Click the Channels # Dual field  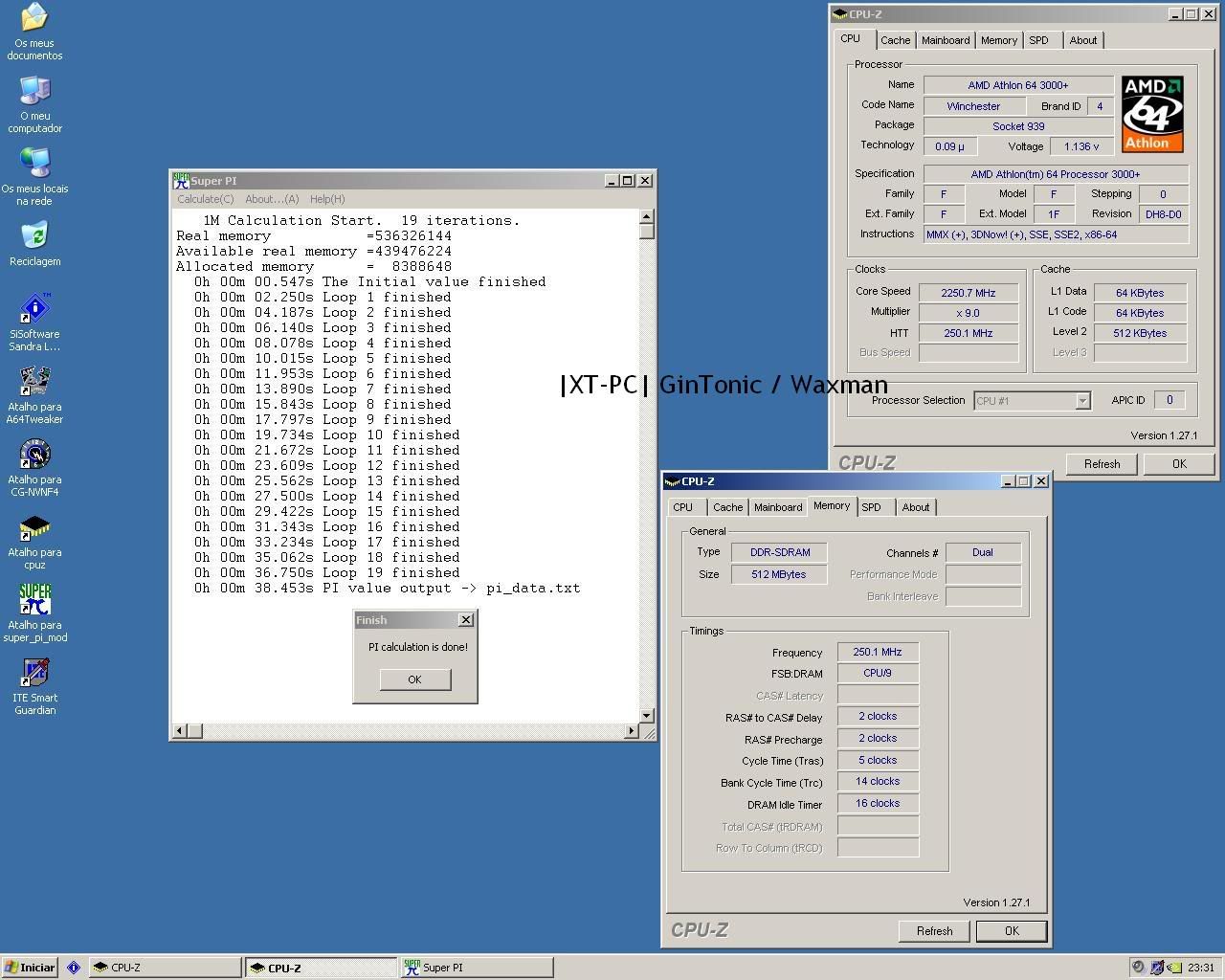(983, 553)
